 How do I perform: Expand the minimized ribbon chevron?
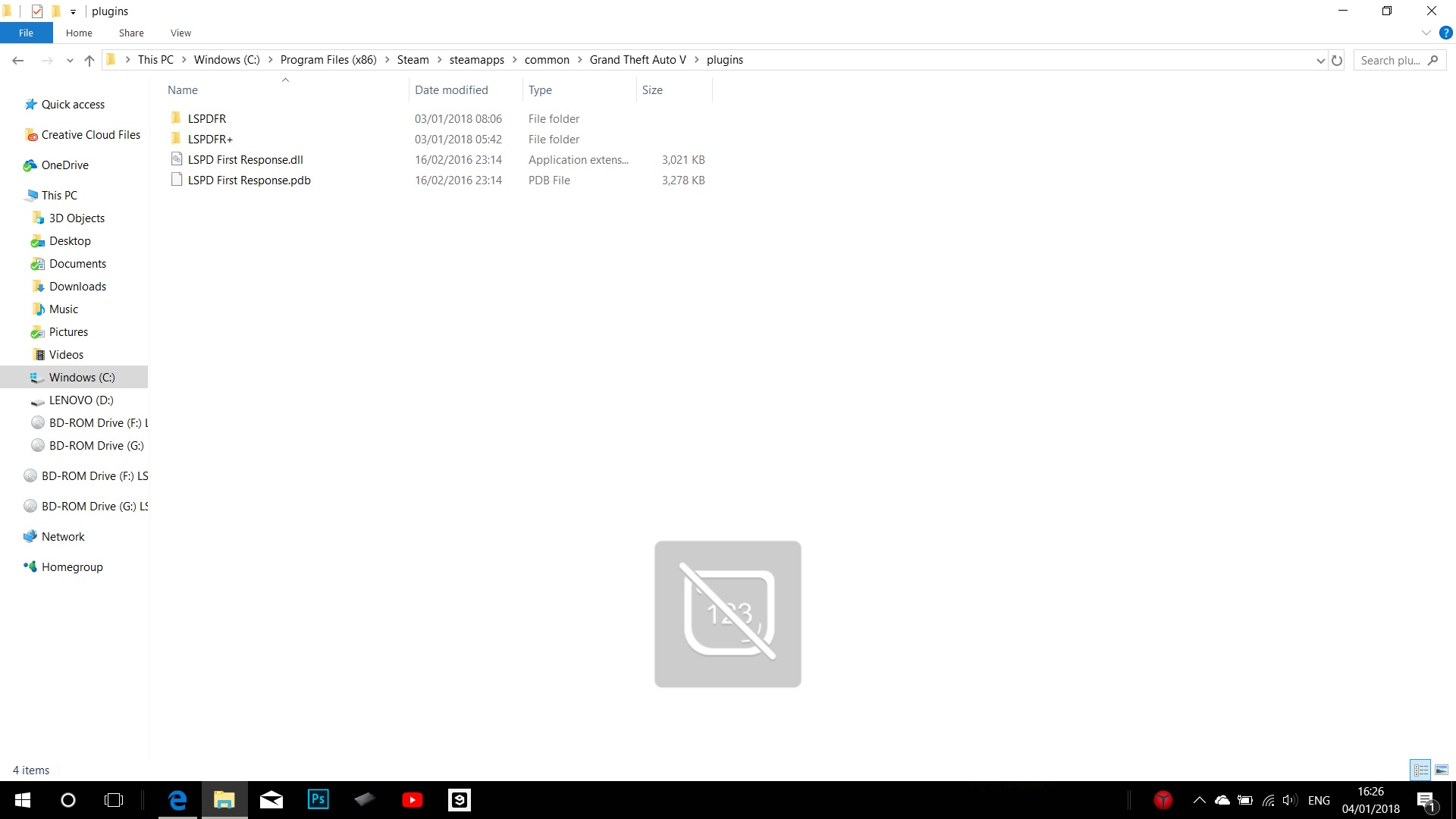coord(1426,33)
